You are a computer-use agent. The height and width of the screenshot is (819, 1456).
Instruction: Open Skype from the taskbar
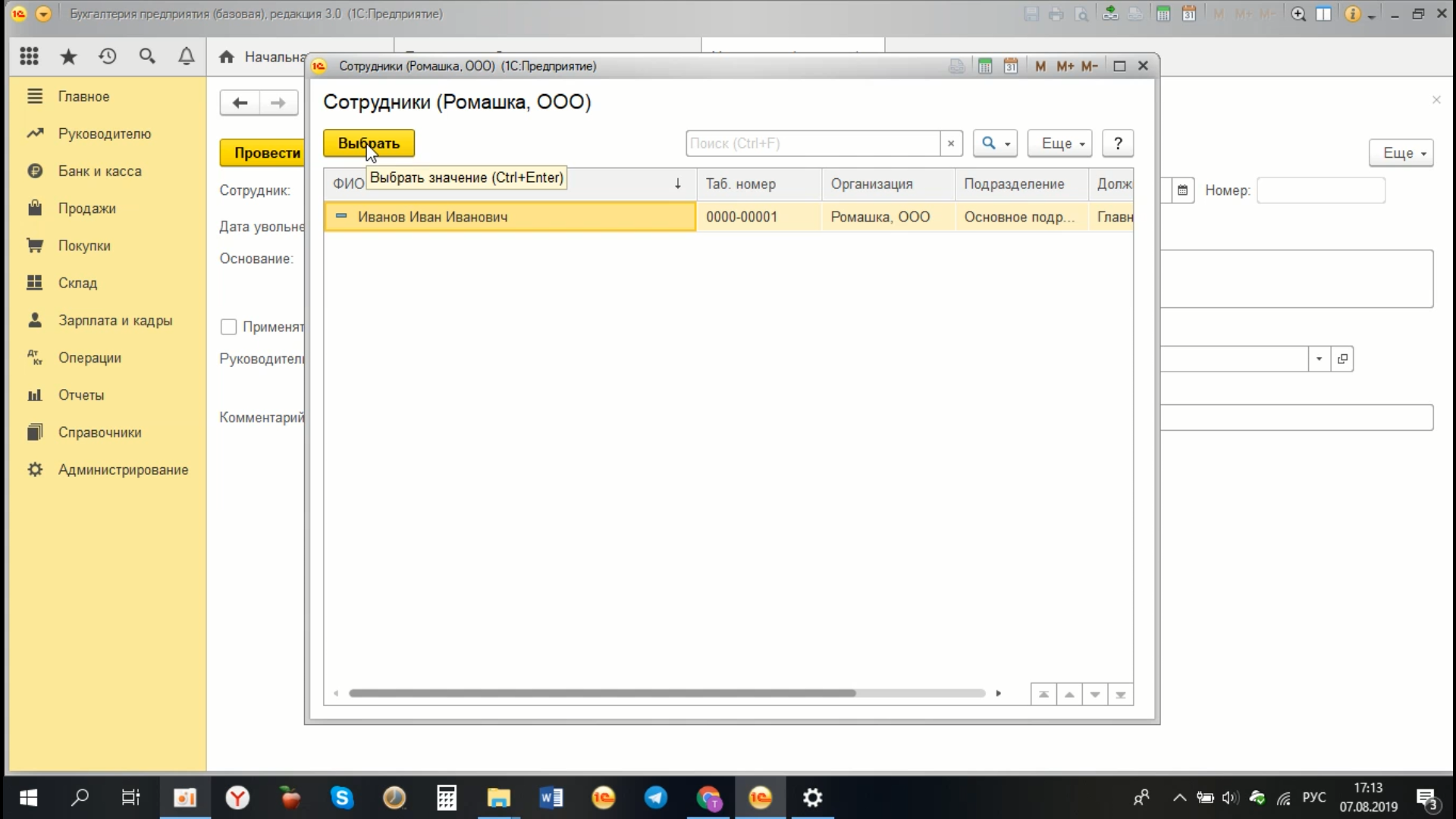342,798
